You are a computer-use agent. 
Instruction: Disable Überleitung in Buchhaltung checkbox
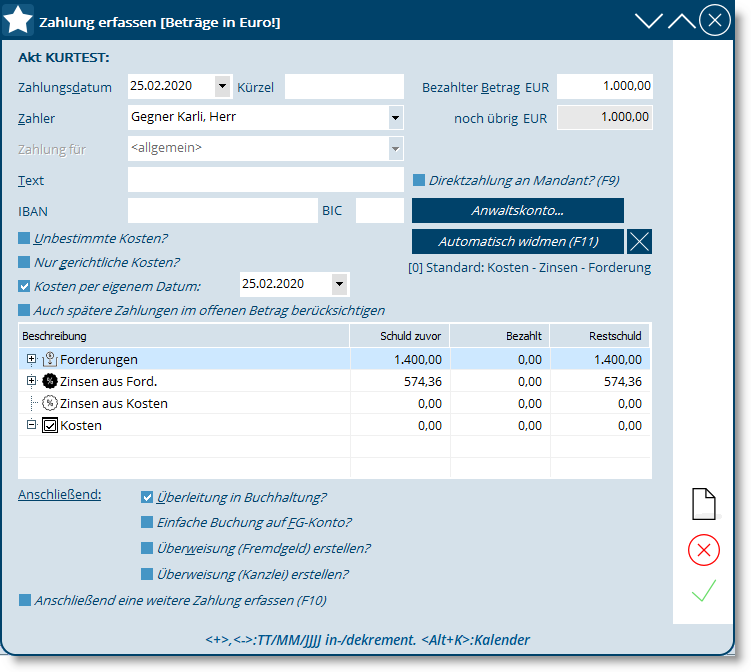[147, 497]
